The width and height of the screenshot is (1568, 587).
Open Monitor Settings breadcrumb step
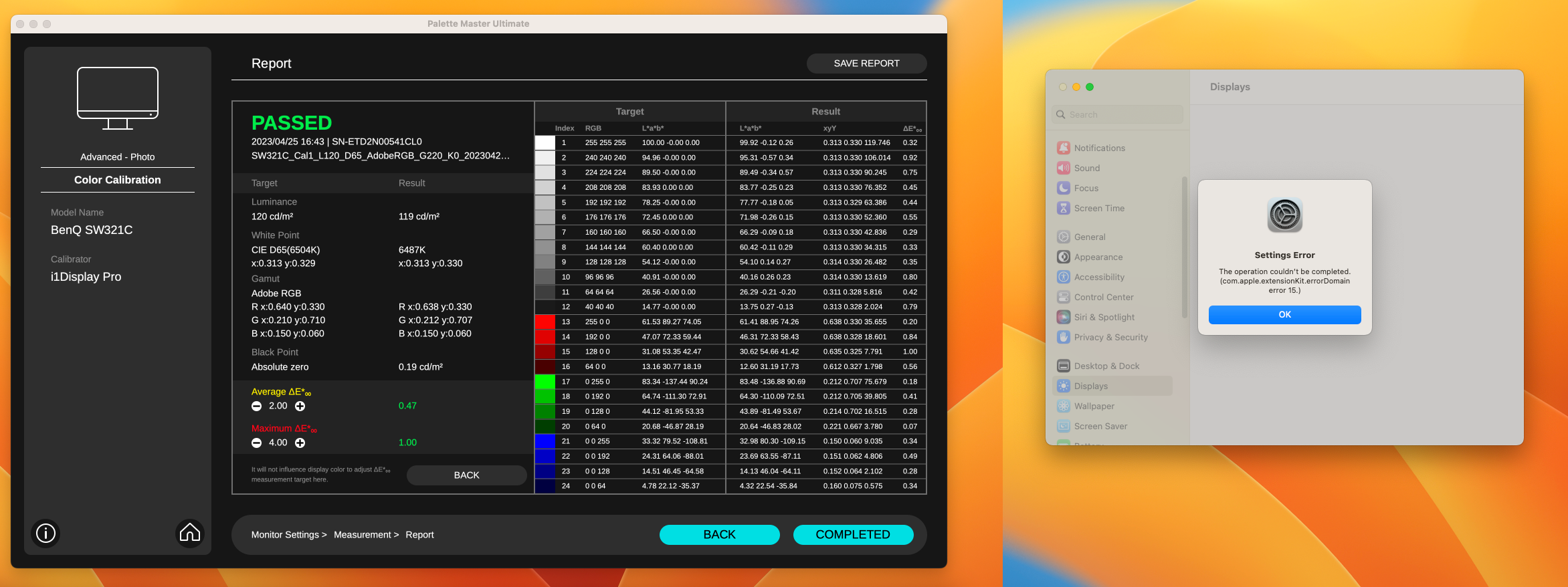(x=289, y=535)
